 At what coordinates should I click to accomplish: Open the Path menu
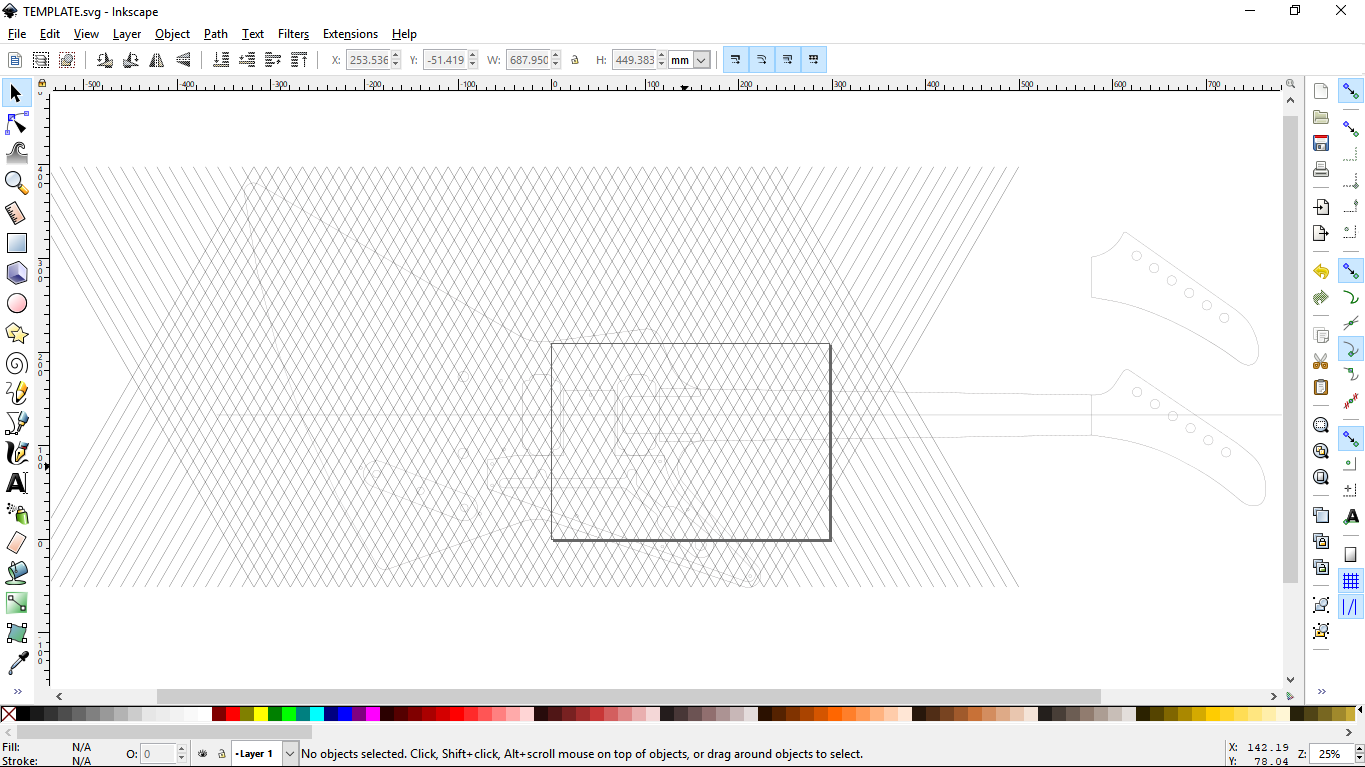pyautogui.click(x=216, y=33)
